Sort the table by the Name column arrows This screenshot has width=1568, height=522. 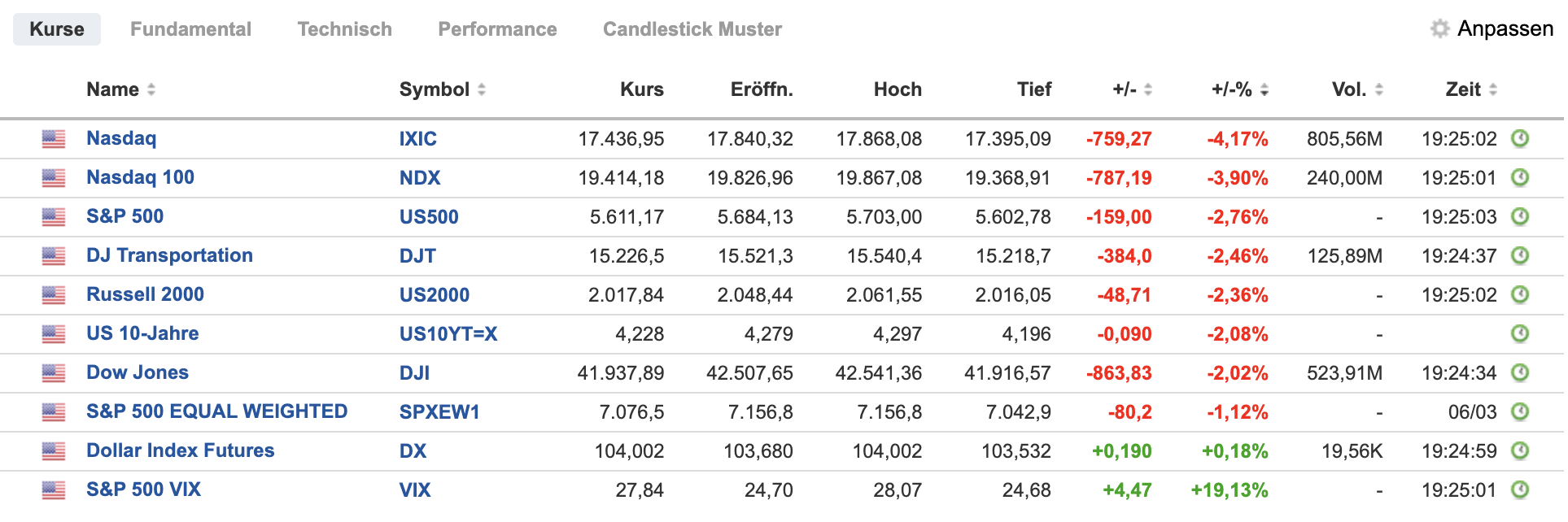pyautogui.click(x=151, y=89)
